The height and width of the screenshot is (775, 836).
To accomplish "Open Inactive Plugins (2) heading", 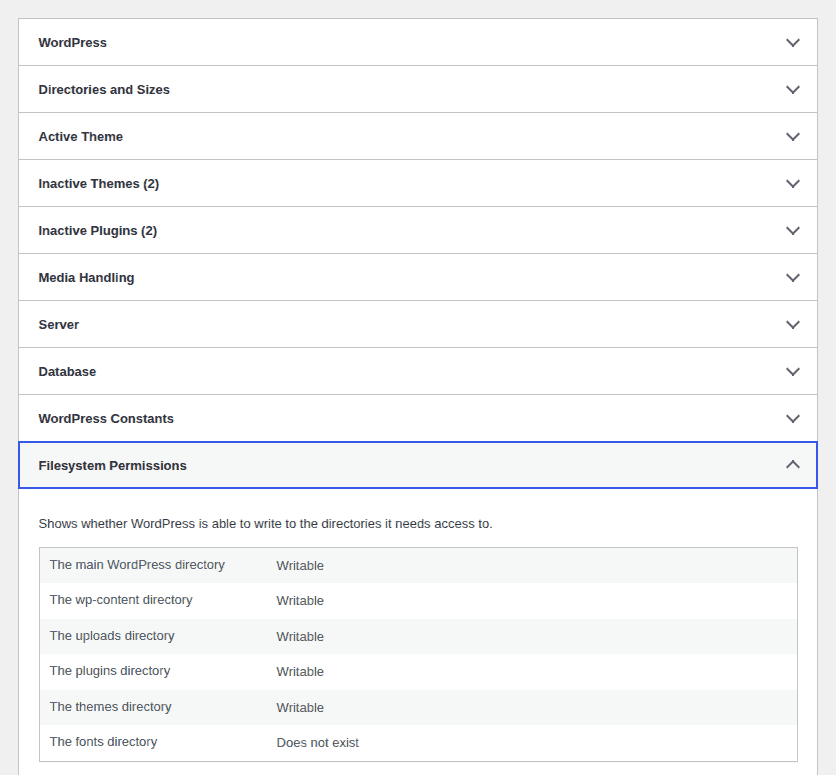I will [x=98, y=231].
